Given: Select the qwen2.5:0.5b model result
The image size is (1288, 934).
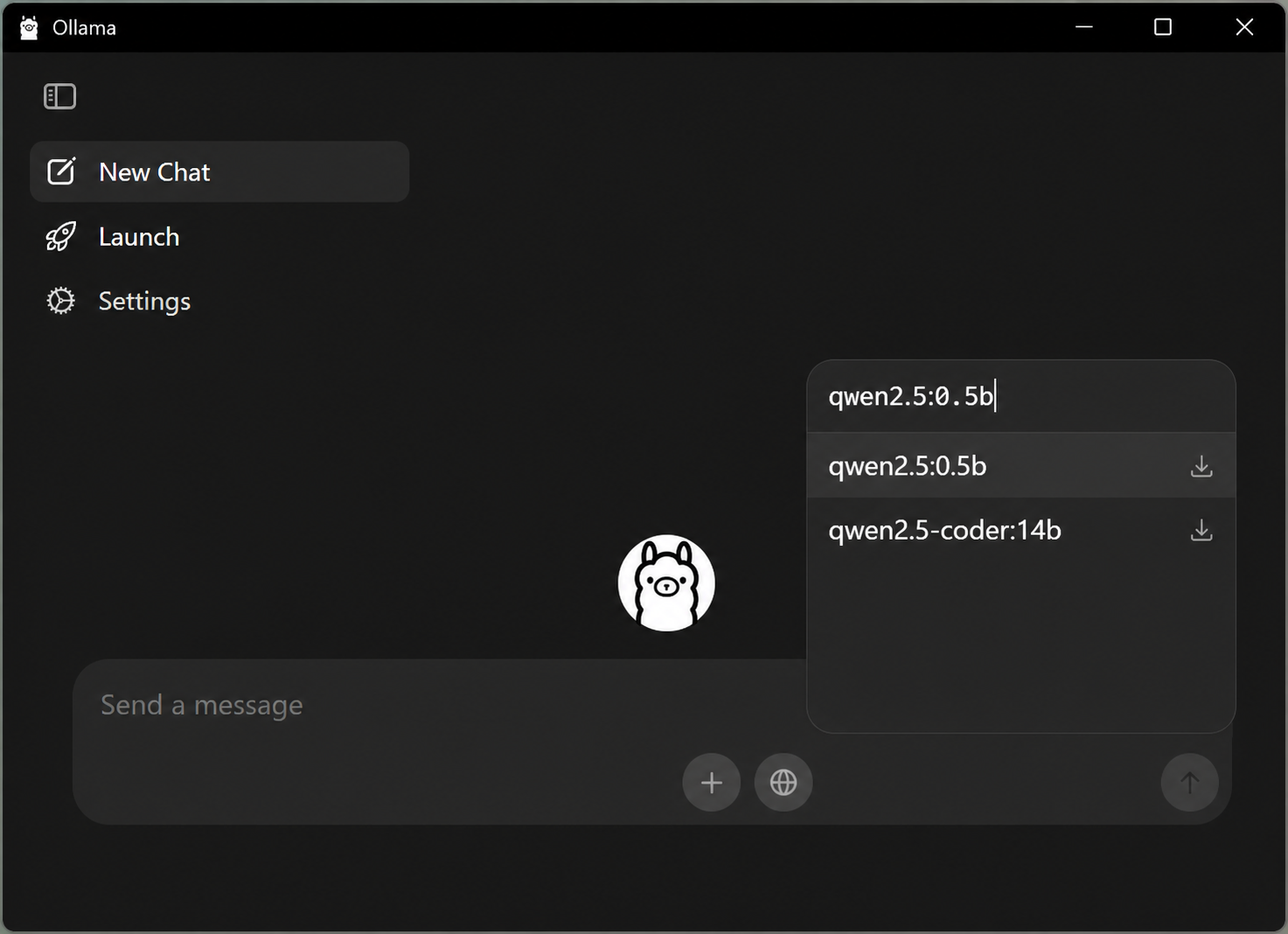Looking at the screenshot, I should (x=1020, y=465).
